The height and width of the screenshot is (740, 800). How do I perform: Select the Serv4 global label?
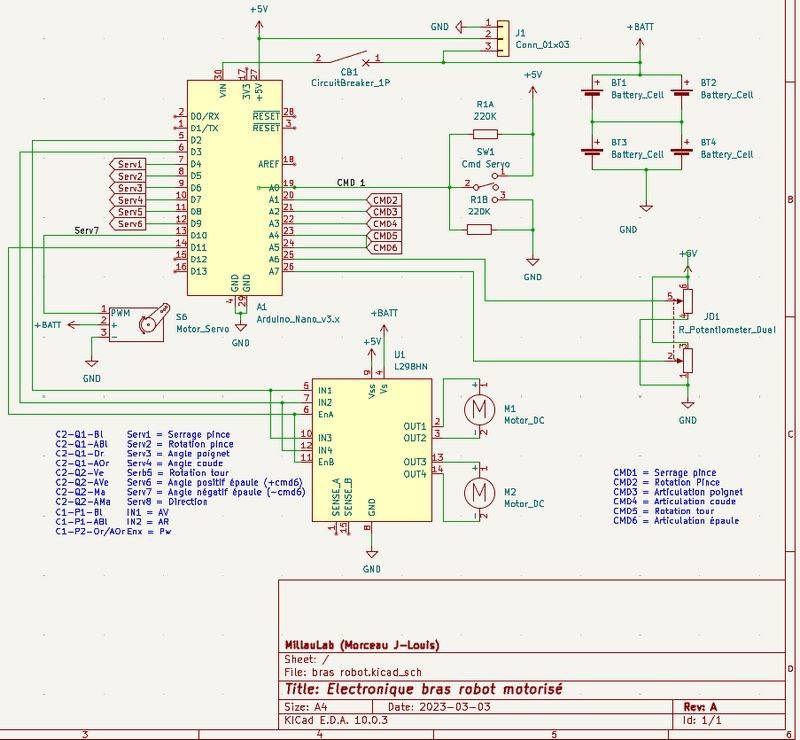[x=128, y=200]
